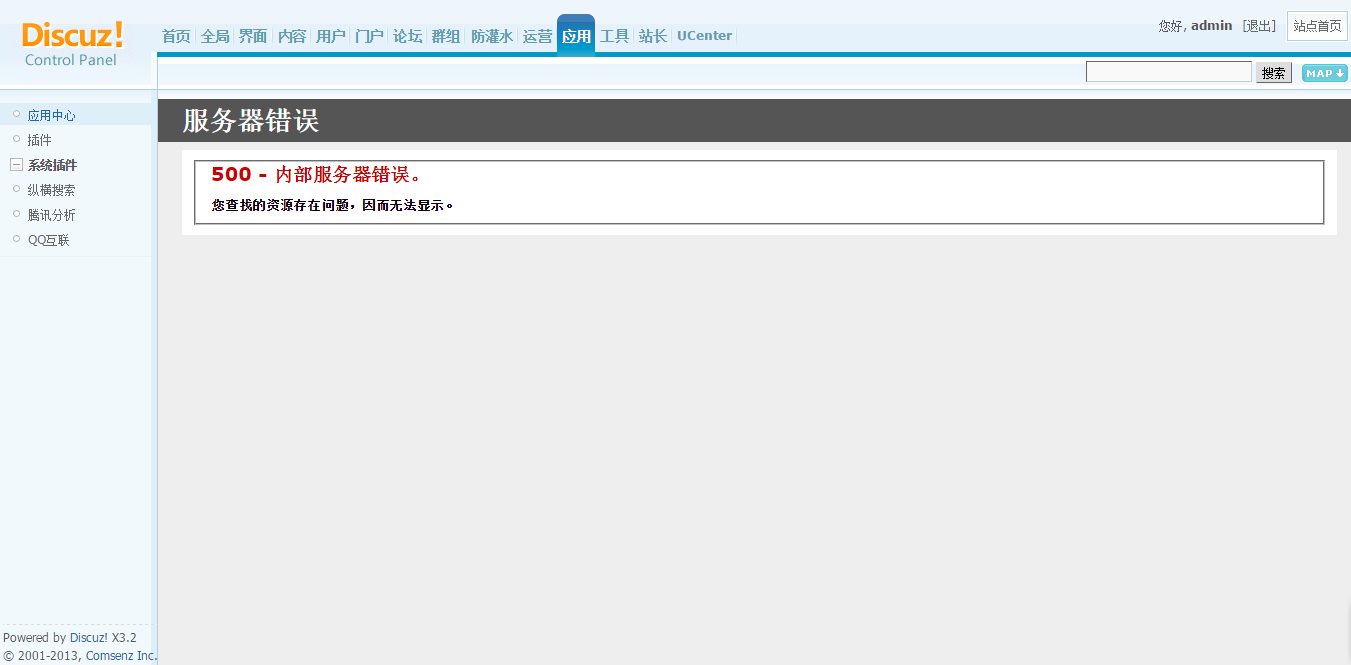Image resolution: width=1351 pixels, height=665 pixels.
Task: Click the 服务器错误 heading text
Action: (251, 121)
